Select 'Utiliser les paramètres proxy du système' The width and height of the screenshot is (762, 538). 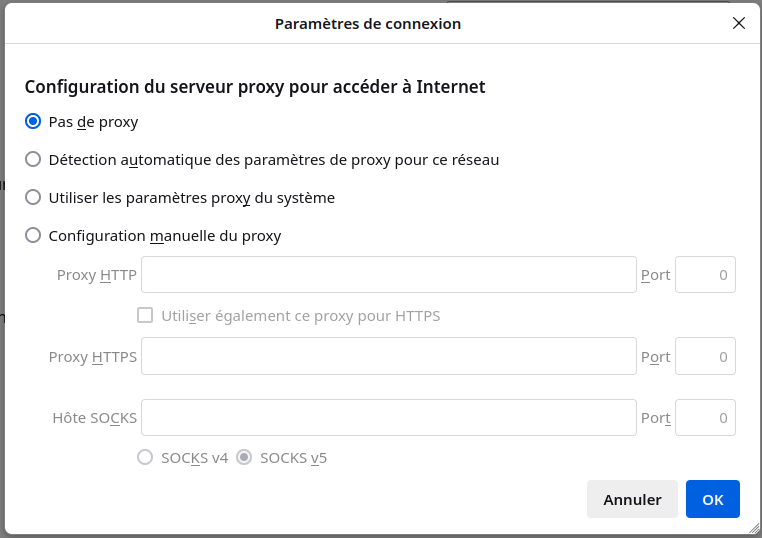pyautogui.click(x=33, y=198)
